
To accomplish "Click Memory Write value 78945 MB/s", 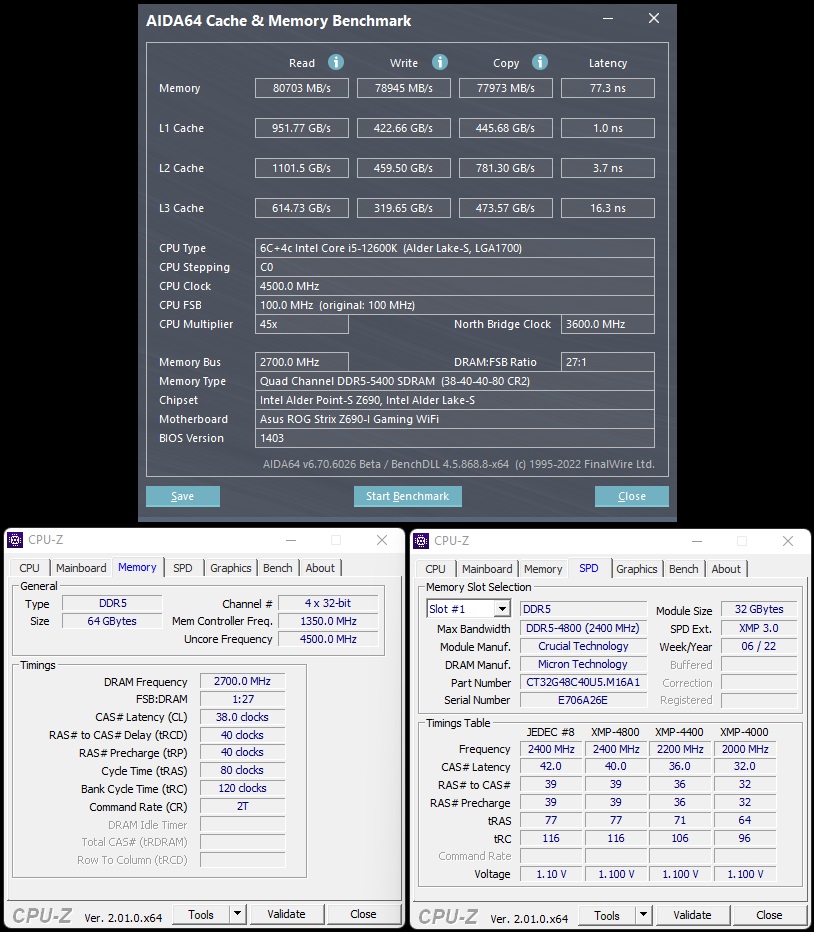I will tap(404, 88).
